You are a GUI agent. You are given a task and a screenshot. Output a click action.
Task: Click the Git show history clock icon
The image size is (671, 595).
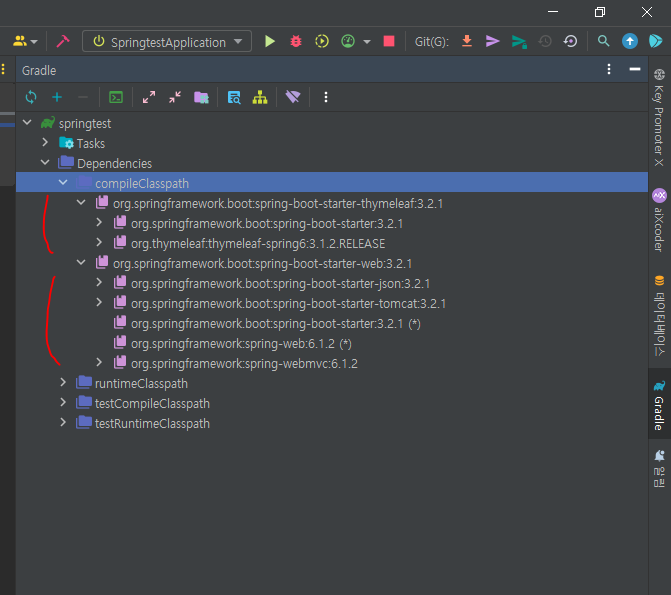point(545,42)
